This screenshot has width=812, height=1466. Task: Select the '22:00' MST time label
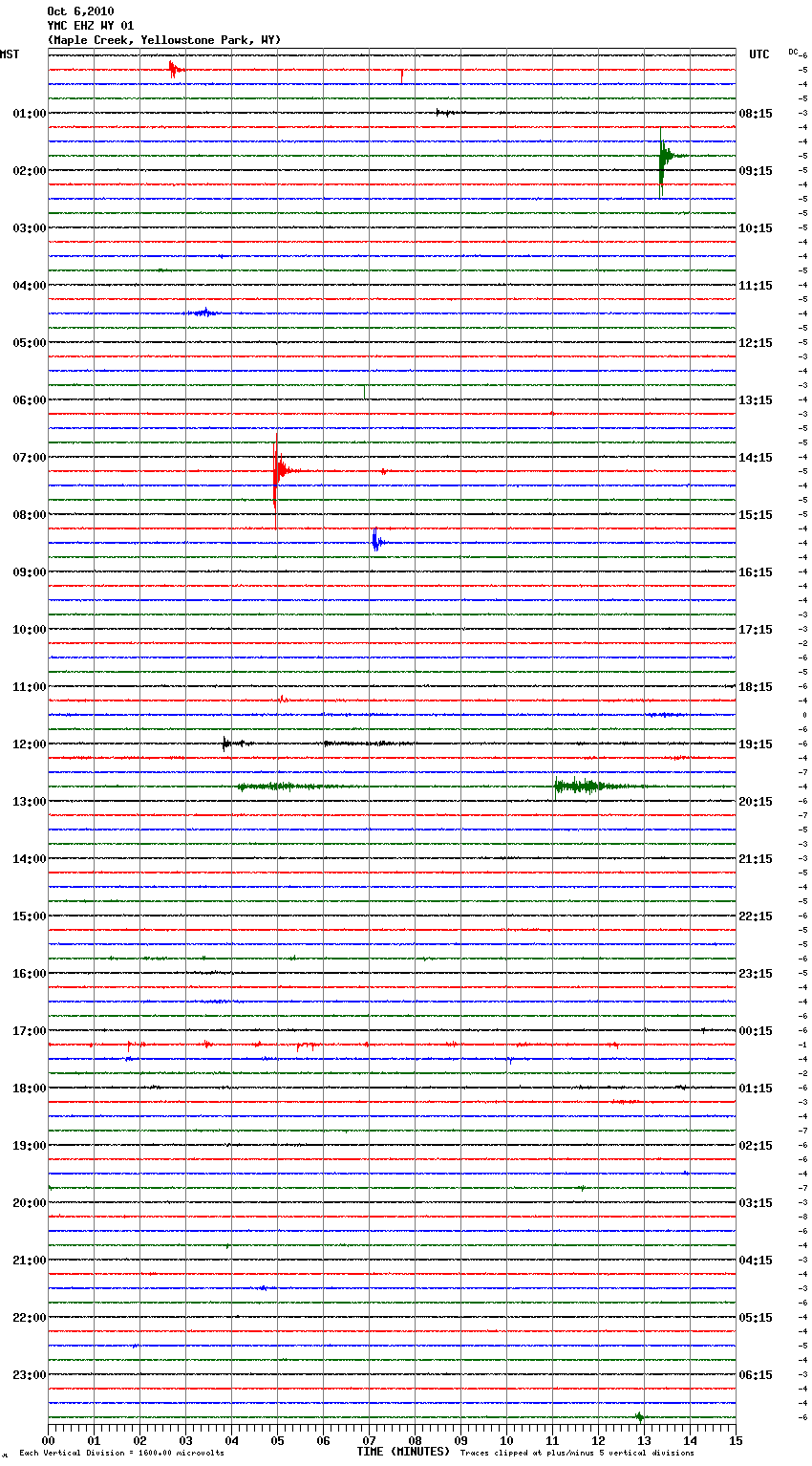pos(30,1317)
